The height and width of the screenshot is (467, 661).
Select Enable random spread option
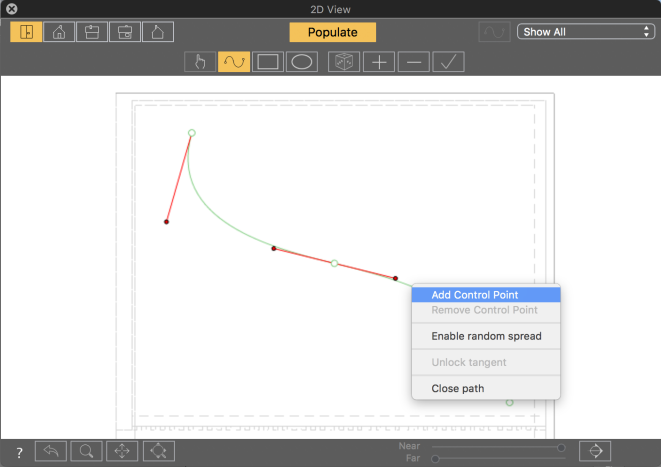(486, 336)
